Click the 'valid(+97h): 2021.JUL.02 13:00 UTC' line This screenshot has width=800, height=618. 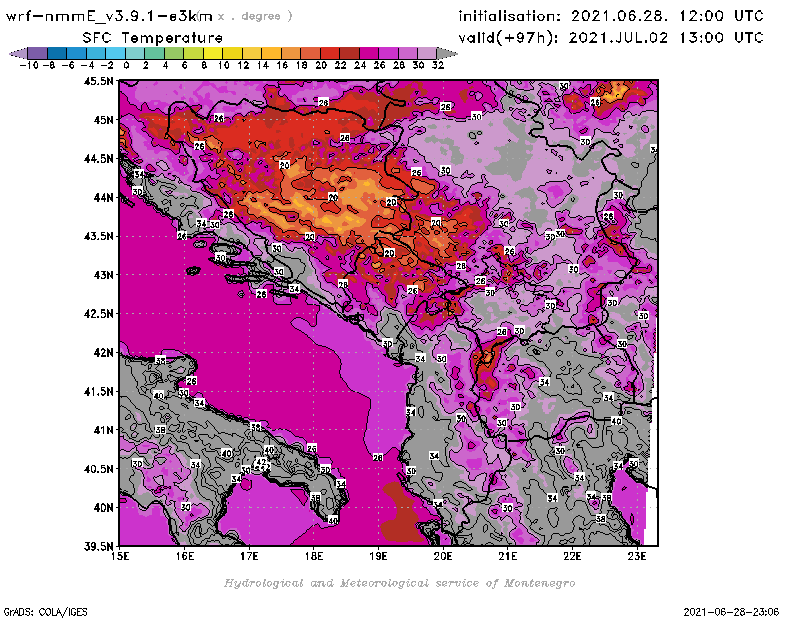[x=611, y=38]
